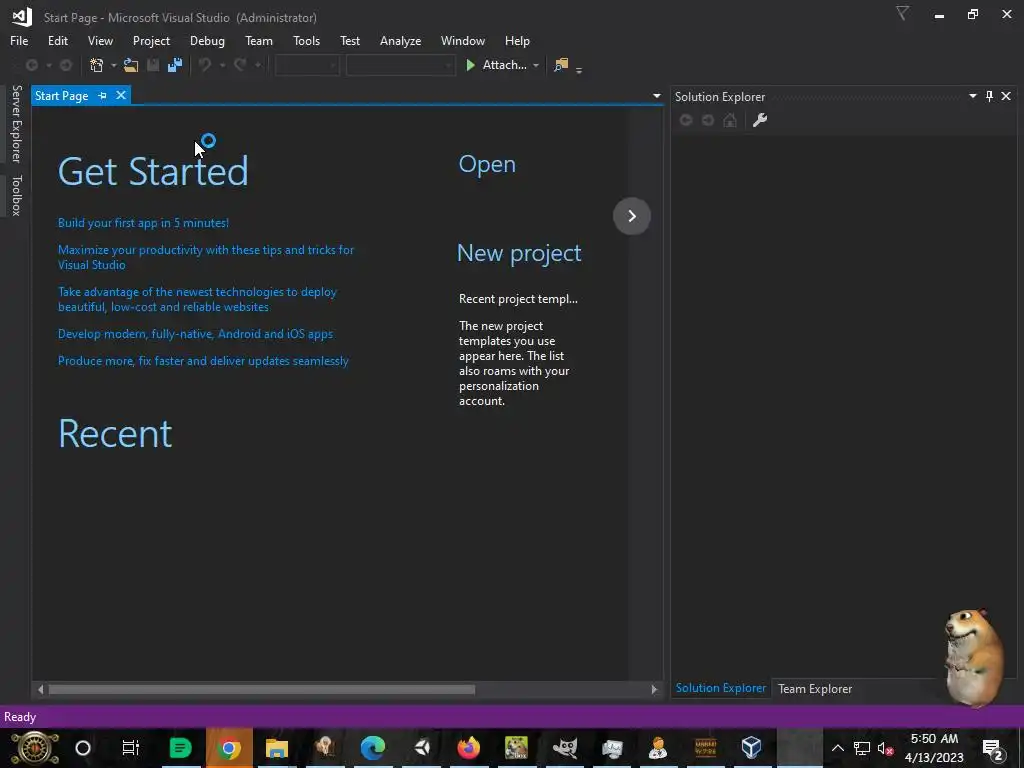Open the document tab list dropdown
This screenshot has height=768, width=1024.
tap(656, 96)
